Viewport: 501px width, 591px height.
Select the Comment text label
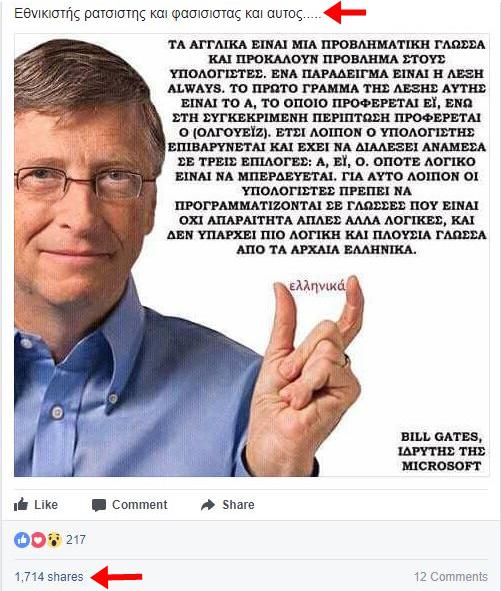coord(139,505)
